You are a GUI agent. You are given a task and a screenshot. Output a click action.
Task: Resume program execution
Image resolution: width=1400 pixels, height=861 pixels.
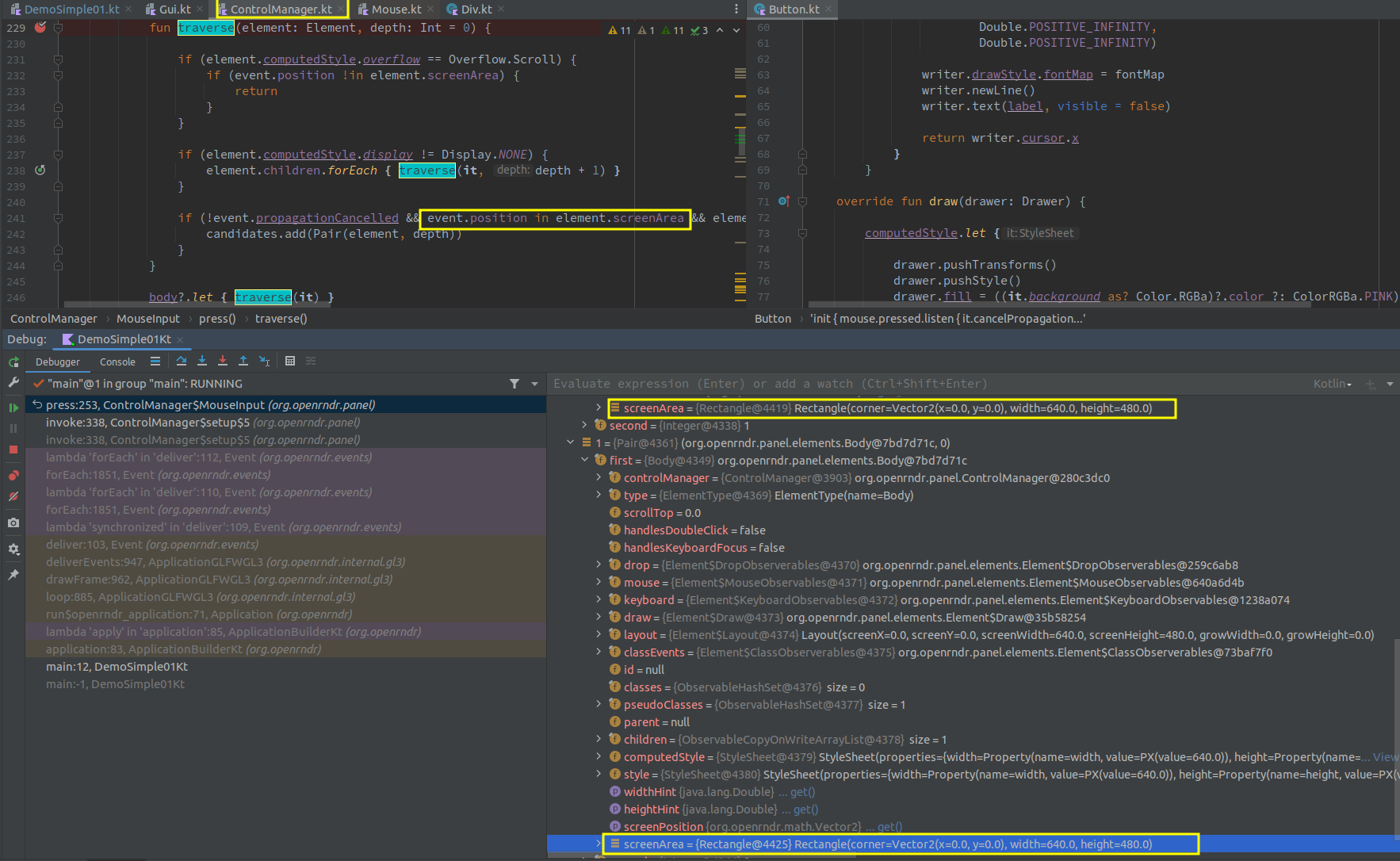click(x=13, y=407)
